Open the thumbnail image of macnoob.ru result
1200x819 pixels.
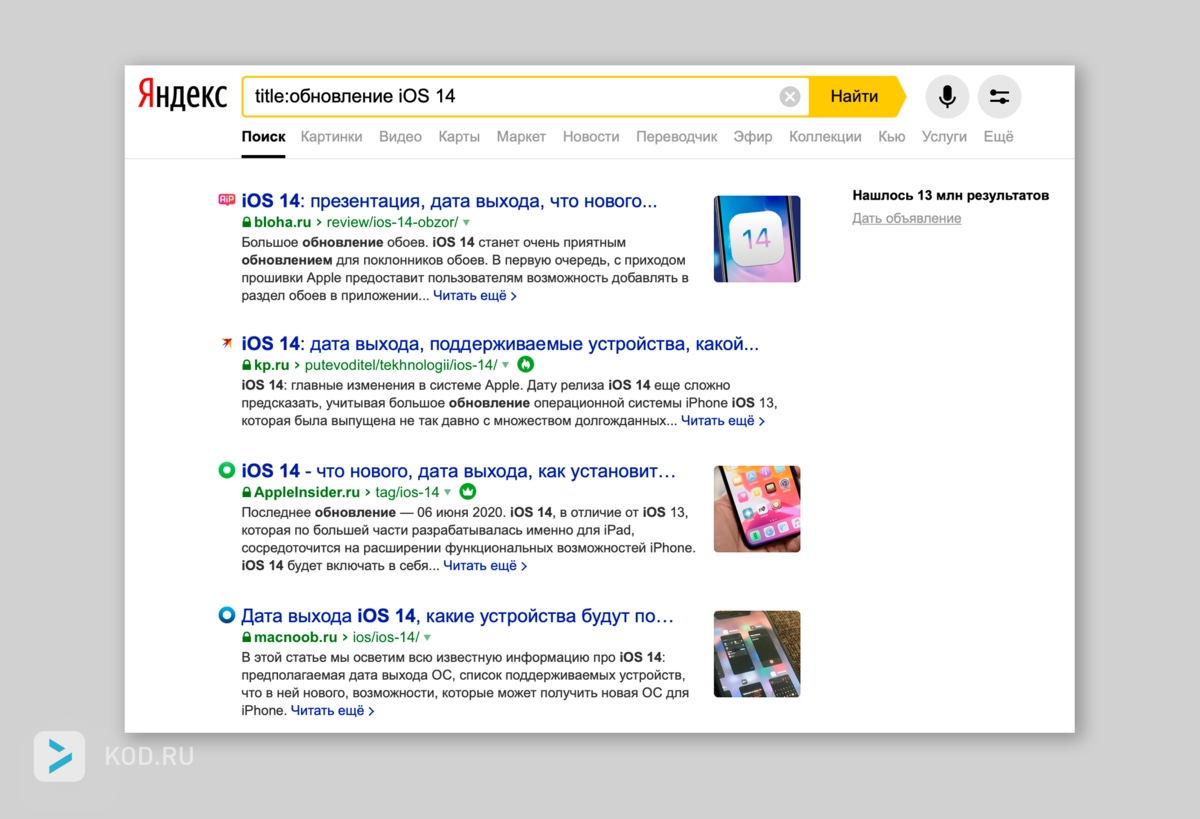click(x=757, y=654)
